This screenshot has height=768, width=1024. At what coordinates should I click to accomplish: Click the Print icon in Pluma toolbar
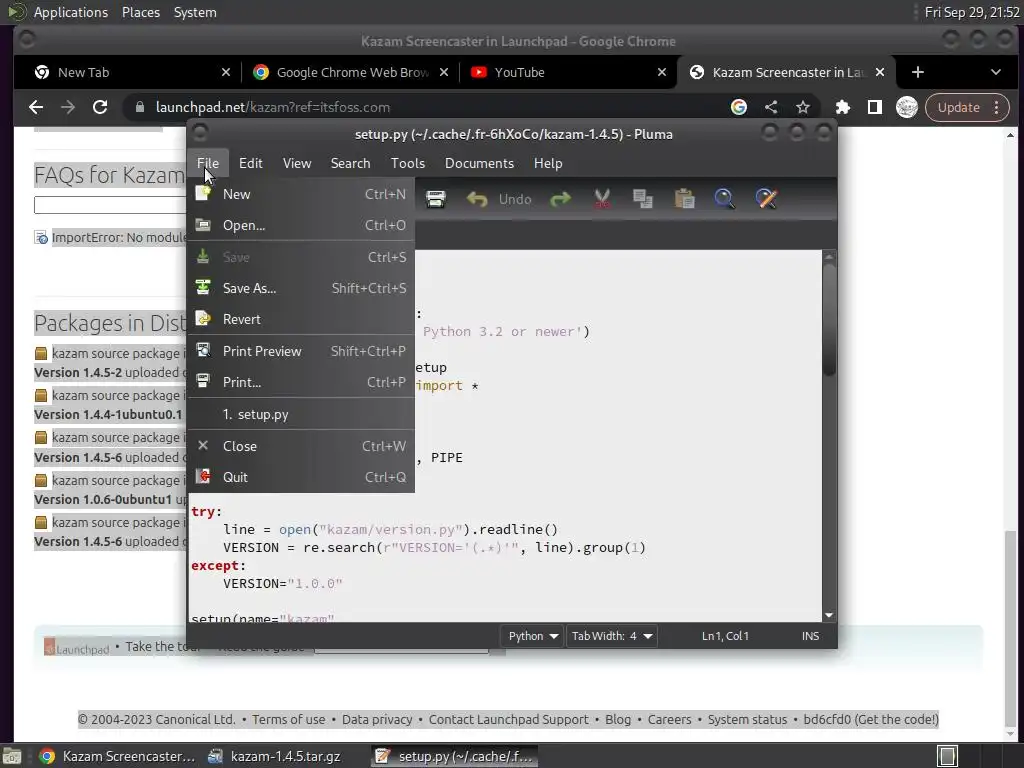pyautogui.click(x=436, y=199)
